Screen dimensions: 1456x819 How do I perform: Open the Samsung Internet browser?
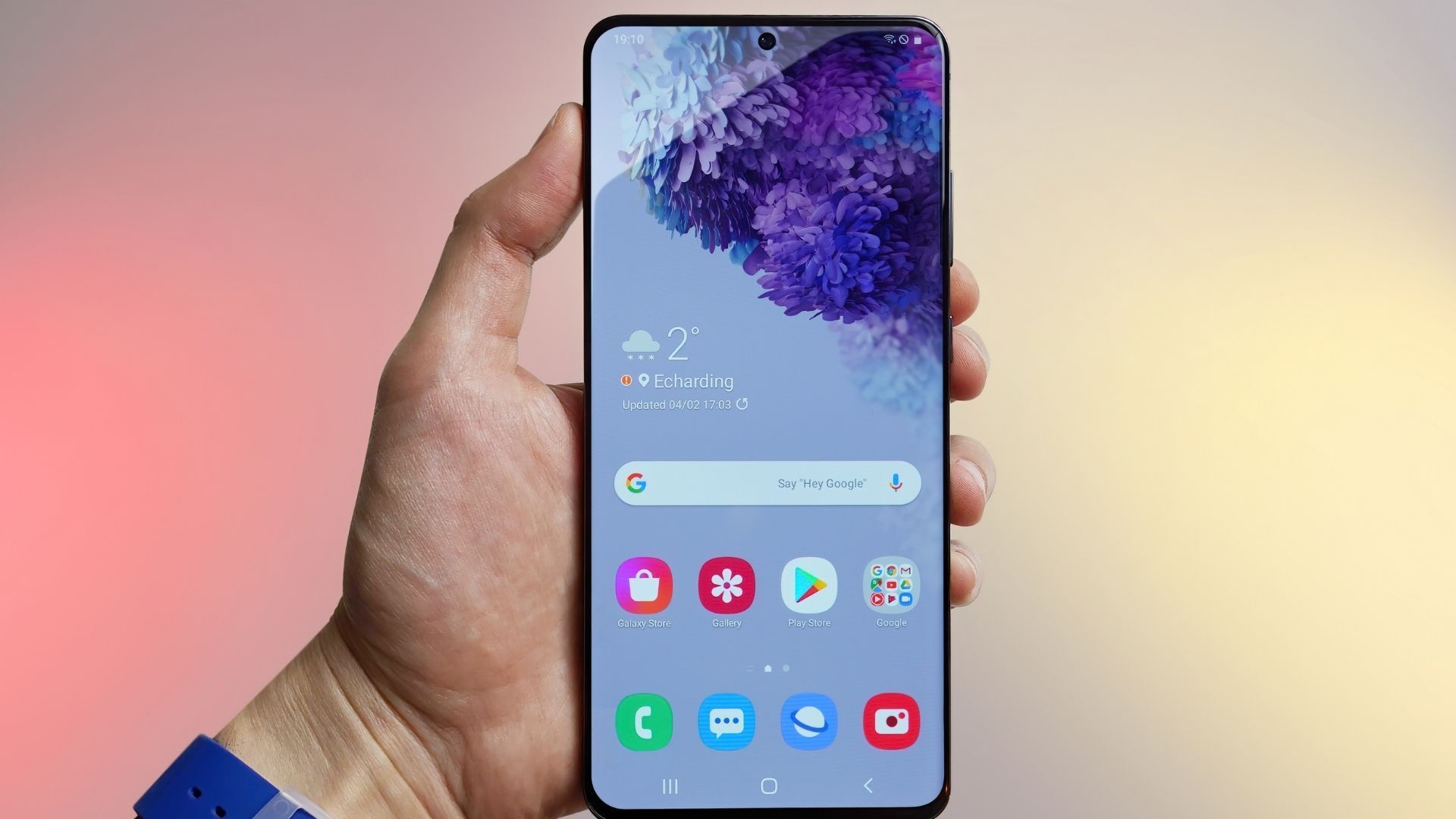click(808, 721)
